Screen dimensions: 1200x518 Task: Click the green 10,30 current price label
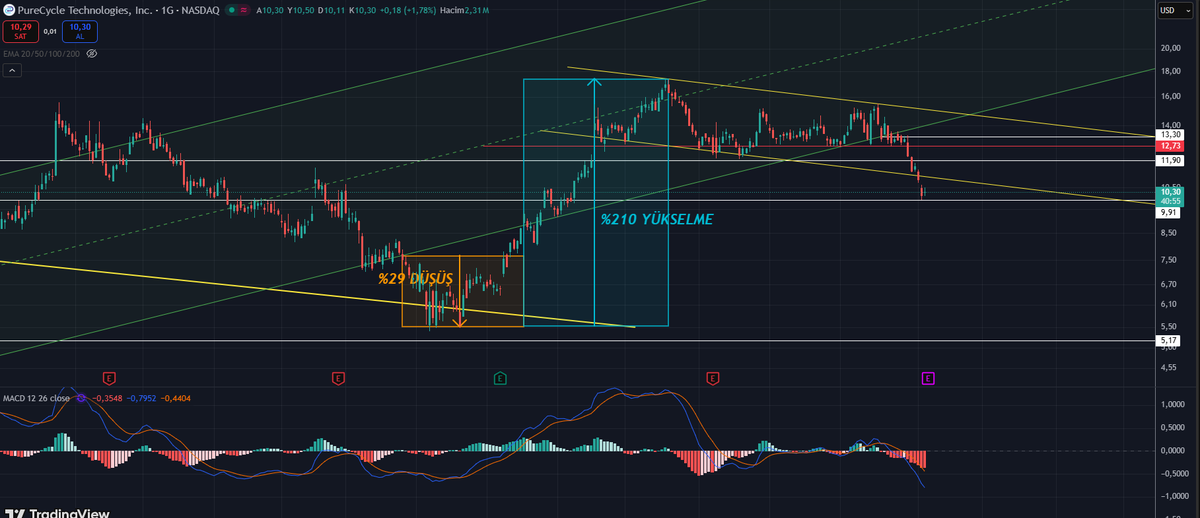(1168, 196)
